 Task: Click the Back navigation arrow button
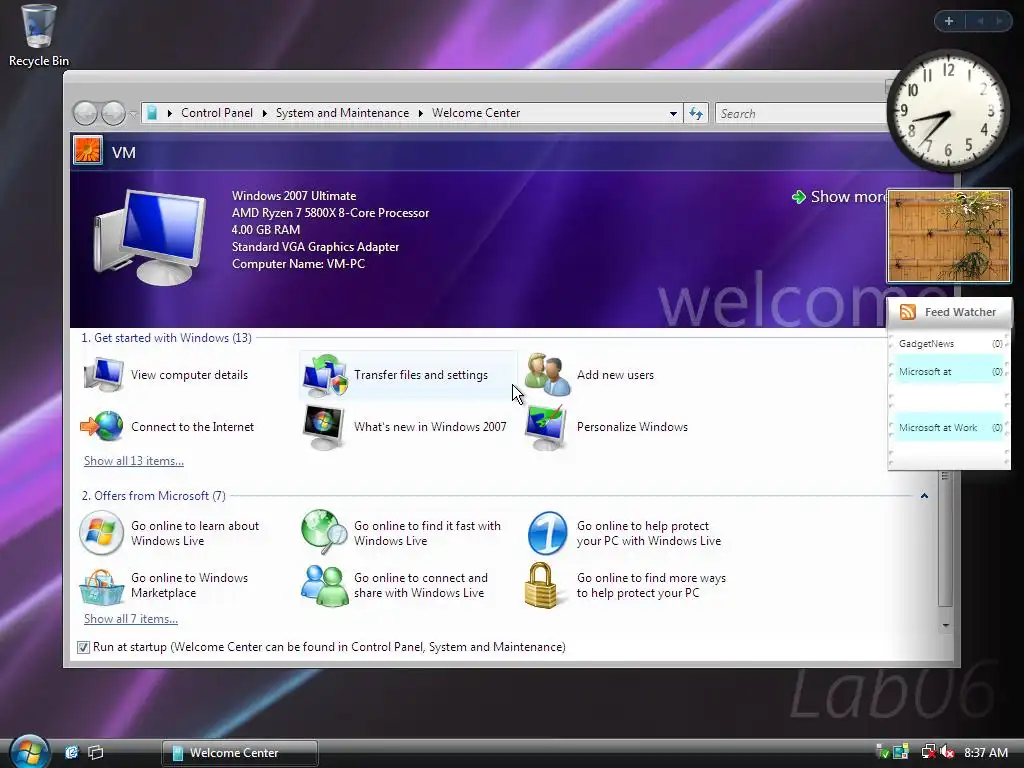click(x=85, y=114)
